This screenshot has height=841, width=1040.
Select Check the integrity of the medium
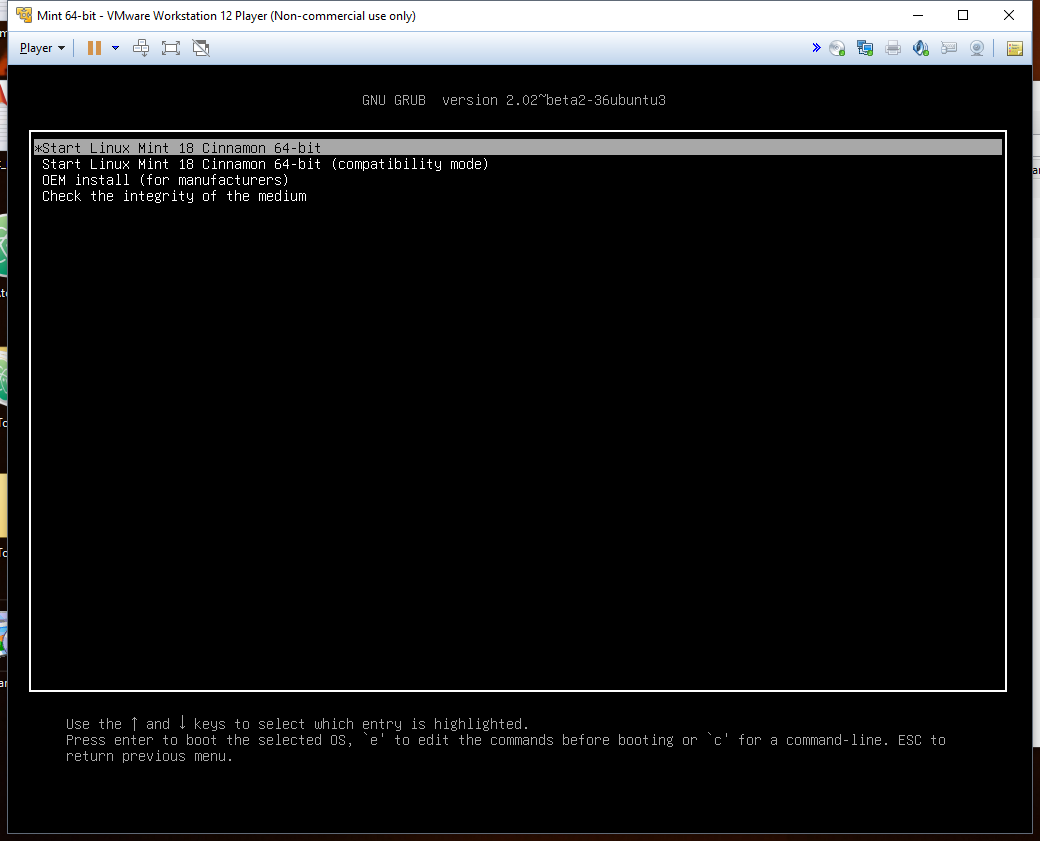(174, 196)
